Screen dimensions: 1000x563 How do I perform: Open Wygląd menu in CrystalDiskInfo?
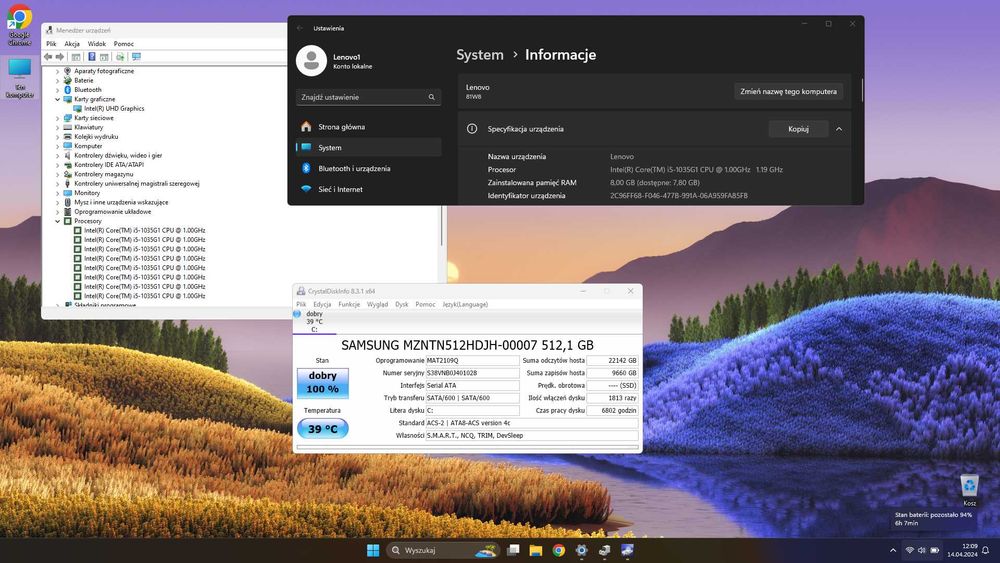click(x=378, y=305)
